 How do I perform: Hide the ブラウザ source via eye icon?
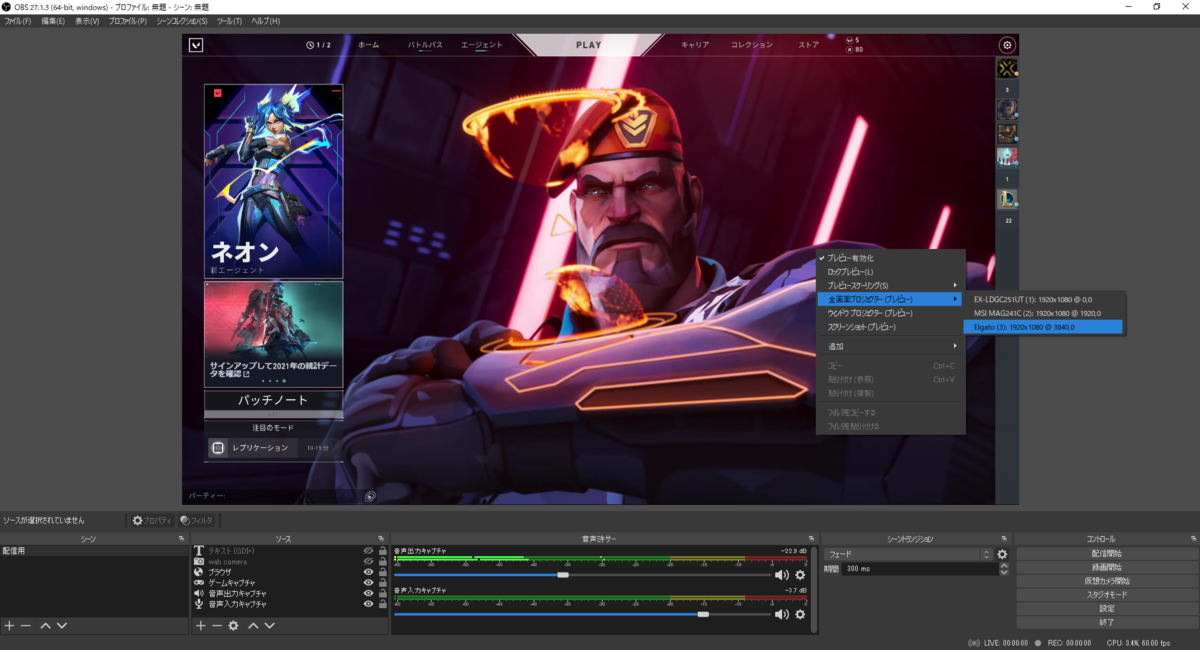coord(368,572)
